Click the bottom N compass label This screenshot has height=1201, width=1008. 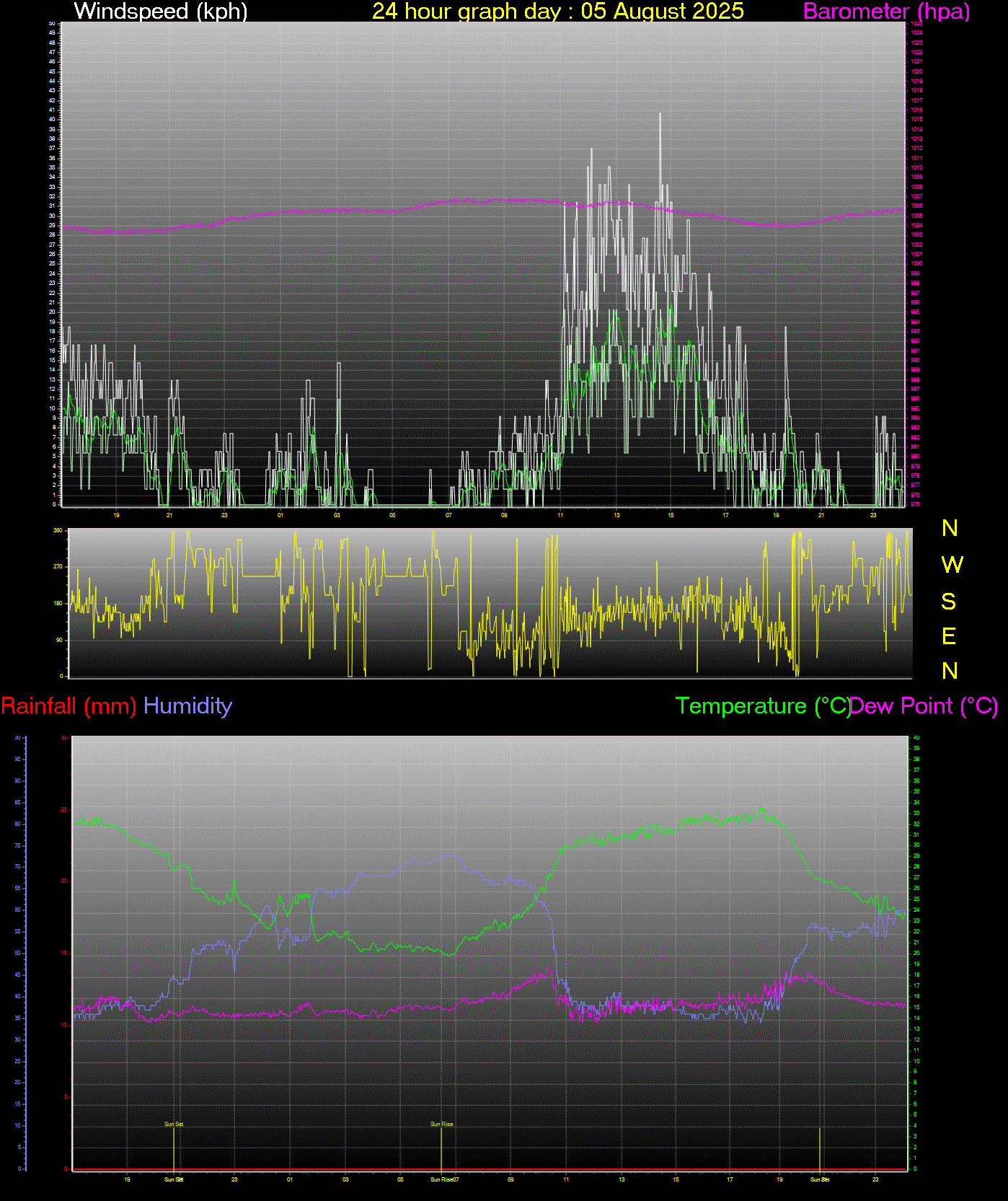(x=950, y=672)
